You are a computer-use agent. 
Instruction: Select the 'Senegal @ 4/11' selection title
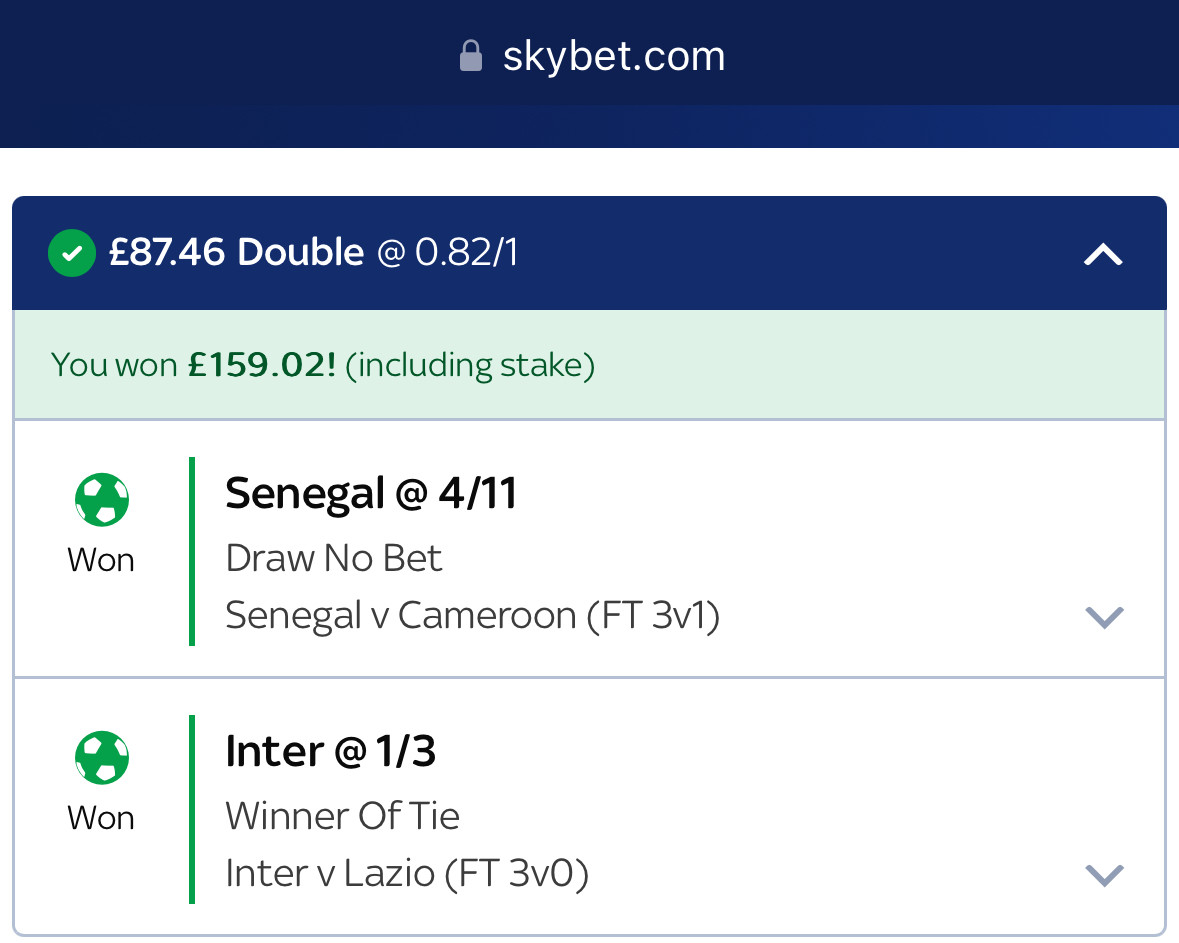tap(371, 493)
